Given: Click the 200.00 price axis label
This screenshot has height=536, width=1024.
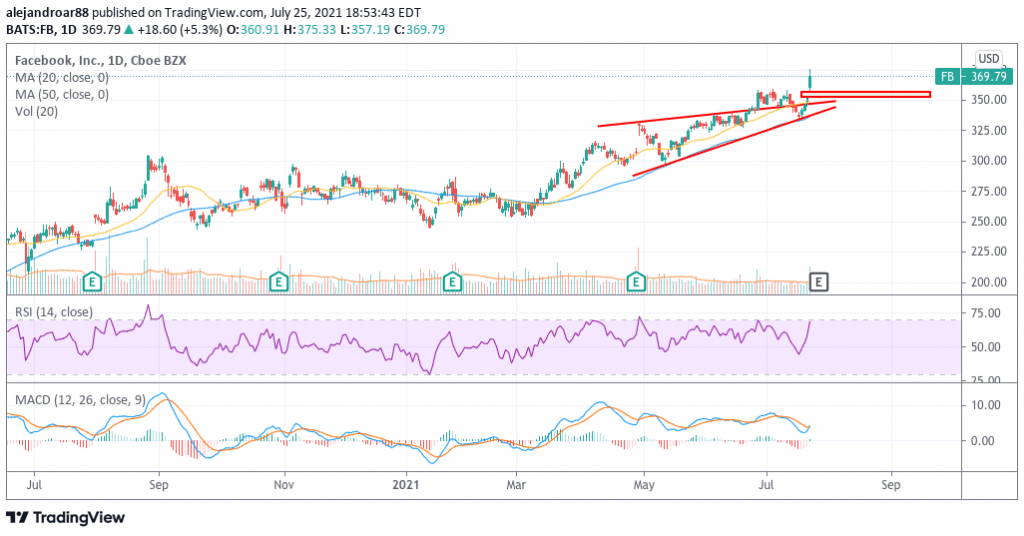Looking at the screenshot, I should [987, 282].
